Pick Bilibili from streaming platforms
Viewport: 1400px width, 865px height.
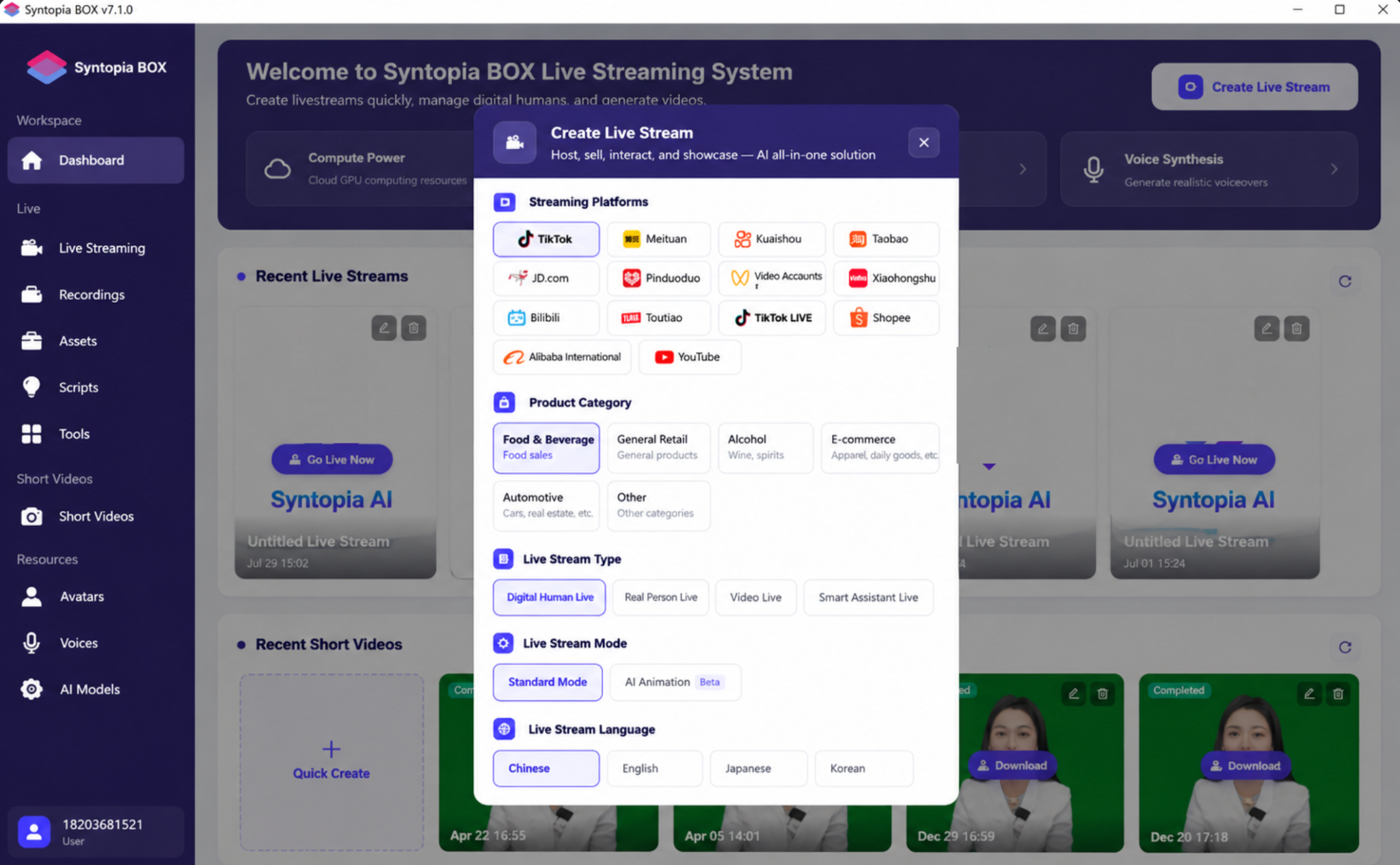(x=546, y=318)
